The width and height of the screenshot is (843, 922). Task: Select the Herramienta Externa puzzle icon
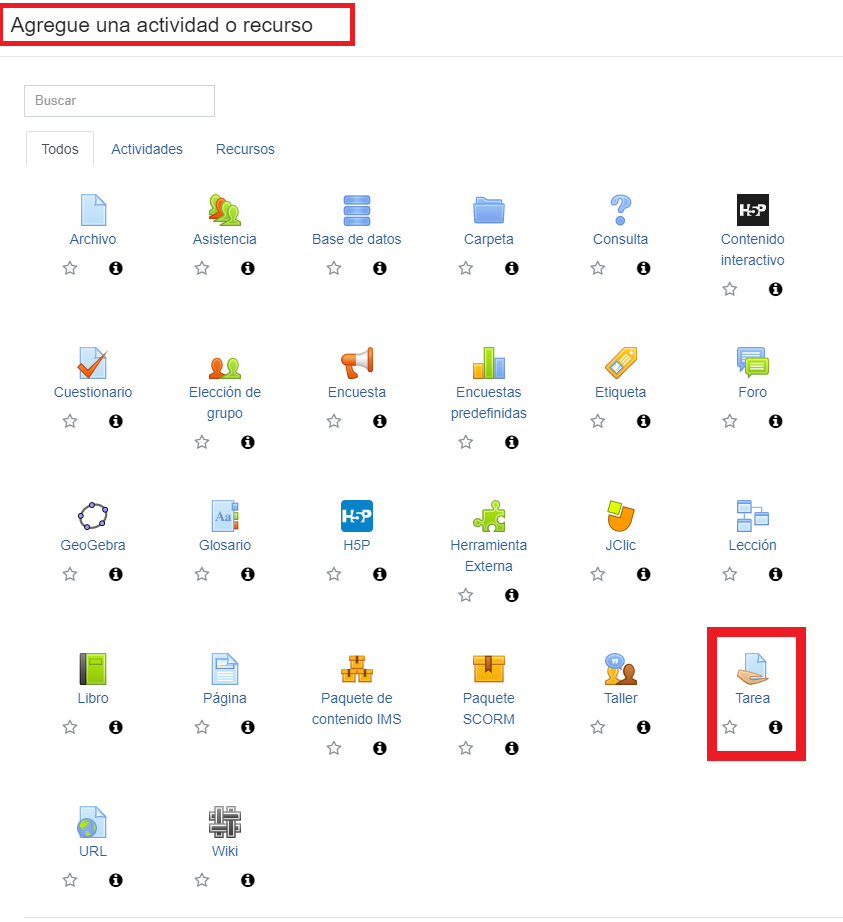pyautogui.click(x=489, y=516)
